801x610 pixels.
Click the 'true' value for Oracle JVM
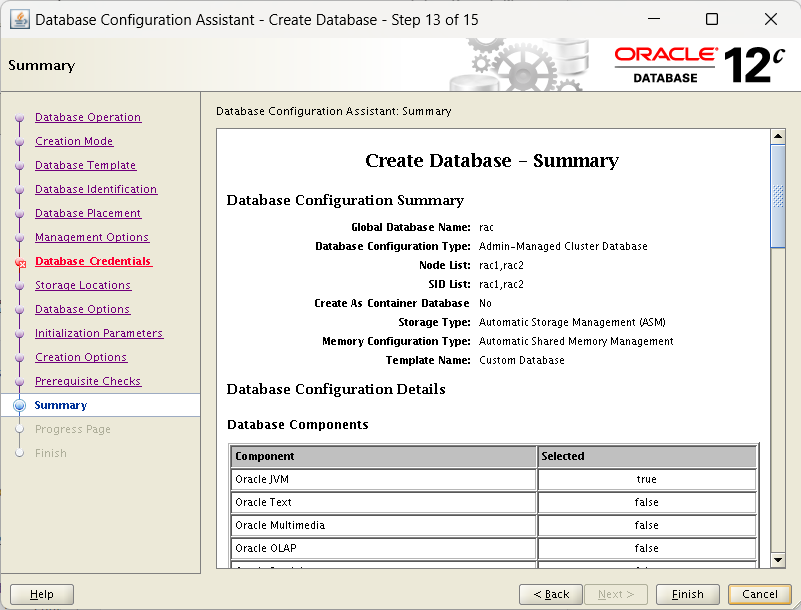pos(647,479)
